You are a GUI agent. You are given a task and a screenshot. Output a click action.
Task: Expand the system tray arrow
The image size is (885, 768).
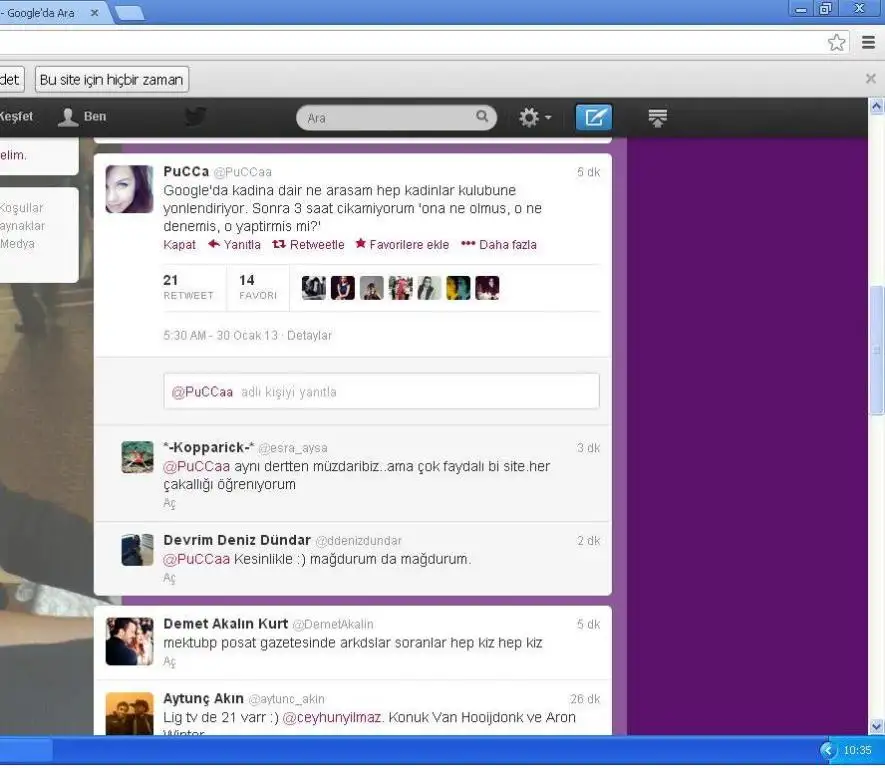827,750
